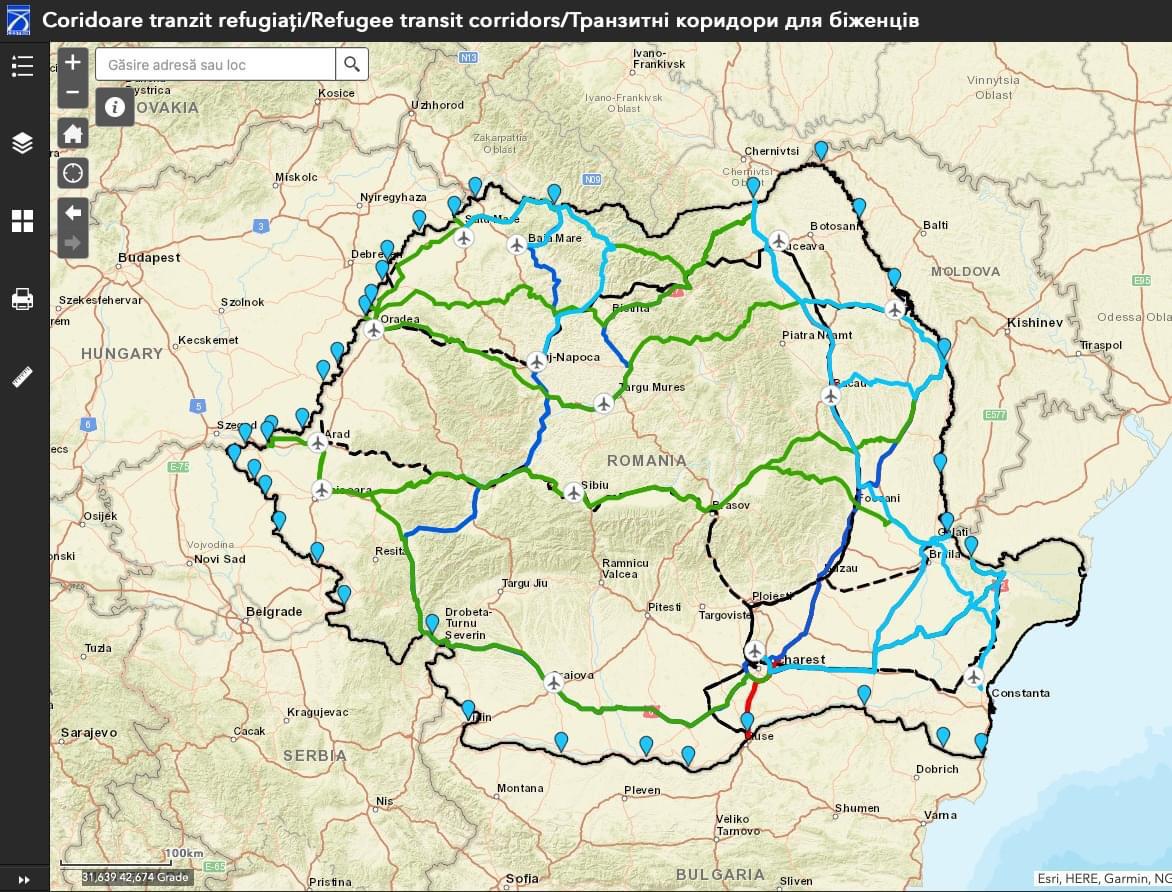Click the Constanta airport marker
Screen dimensions: 1172x892
tap(974, 677)
